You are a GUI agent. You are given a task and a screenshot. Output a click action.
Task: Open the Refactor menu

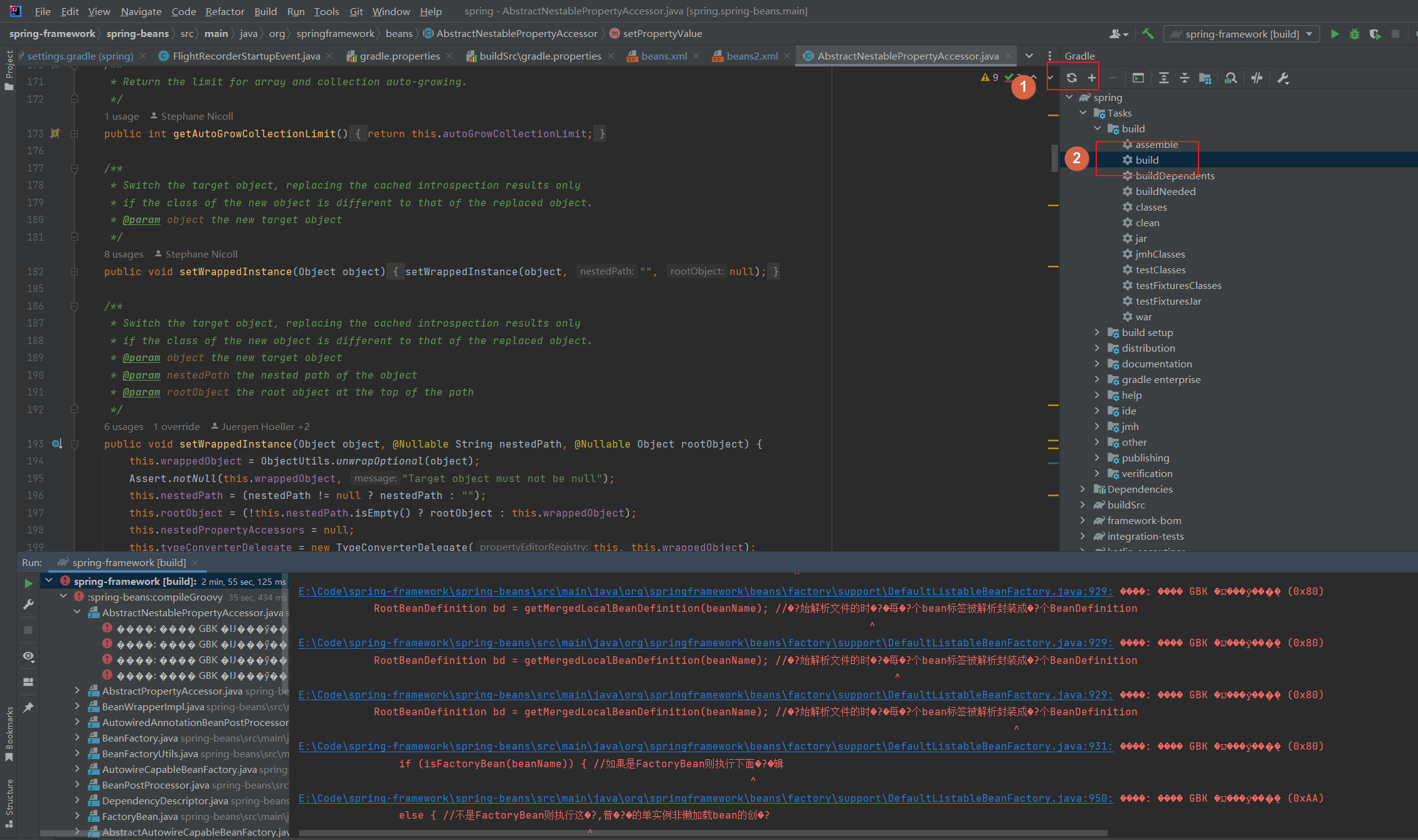click(x=225, y=11)
